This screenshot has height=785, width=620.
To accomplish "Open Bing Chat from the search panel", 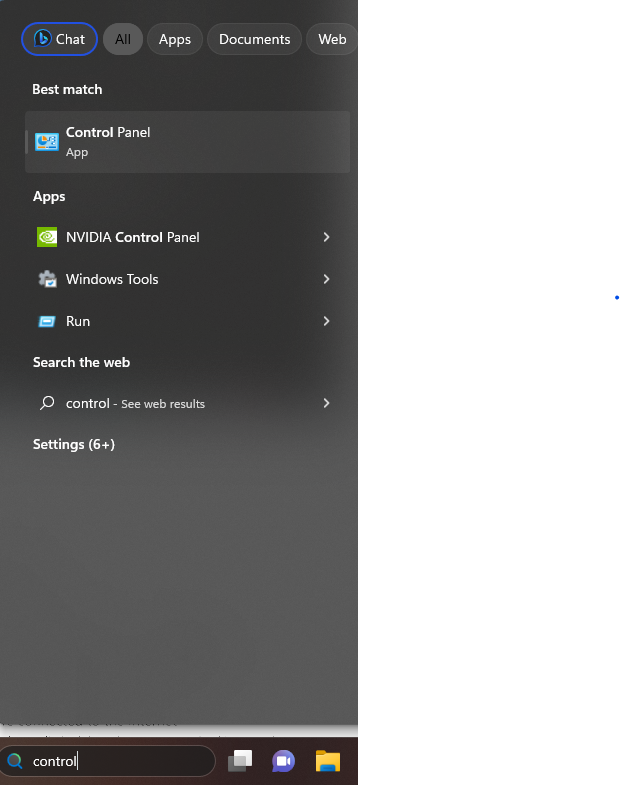I will (x=59, y=39).
